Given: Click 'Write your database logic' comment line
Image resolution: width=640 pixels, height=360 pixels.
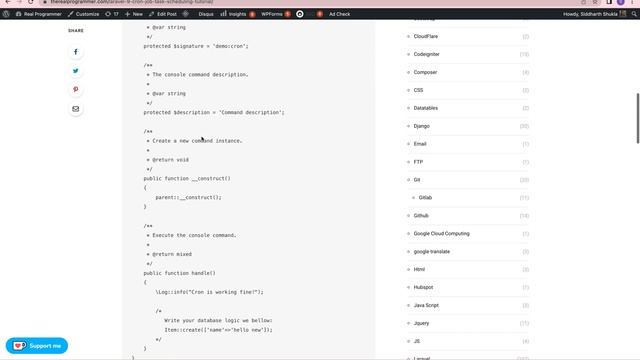Looking at the screenshot, I should coord(218,320).
